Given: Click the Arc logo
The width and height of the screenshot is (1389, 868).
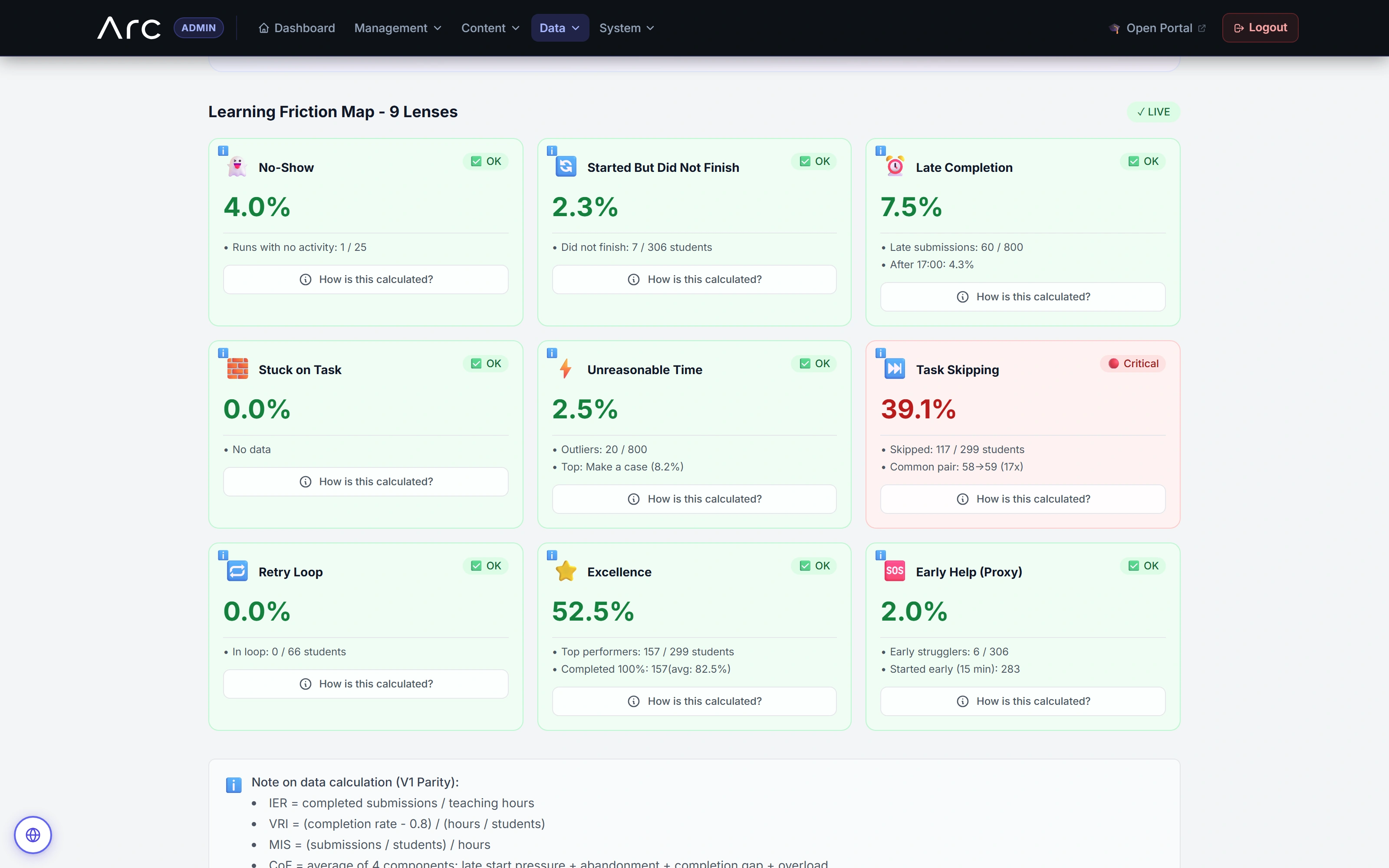Looking at the screenshot, I should point(128,27).
